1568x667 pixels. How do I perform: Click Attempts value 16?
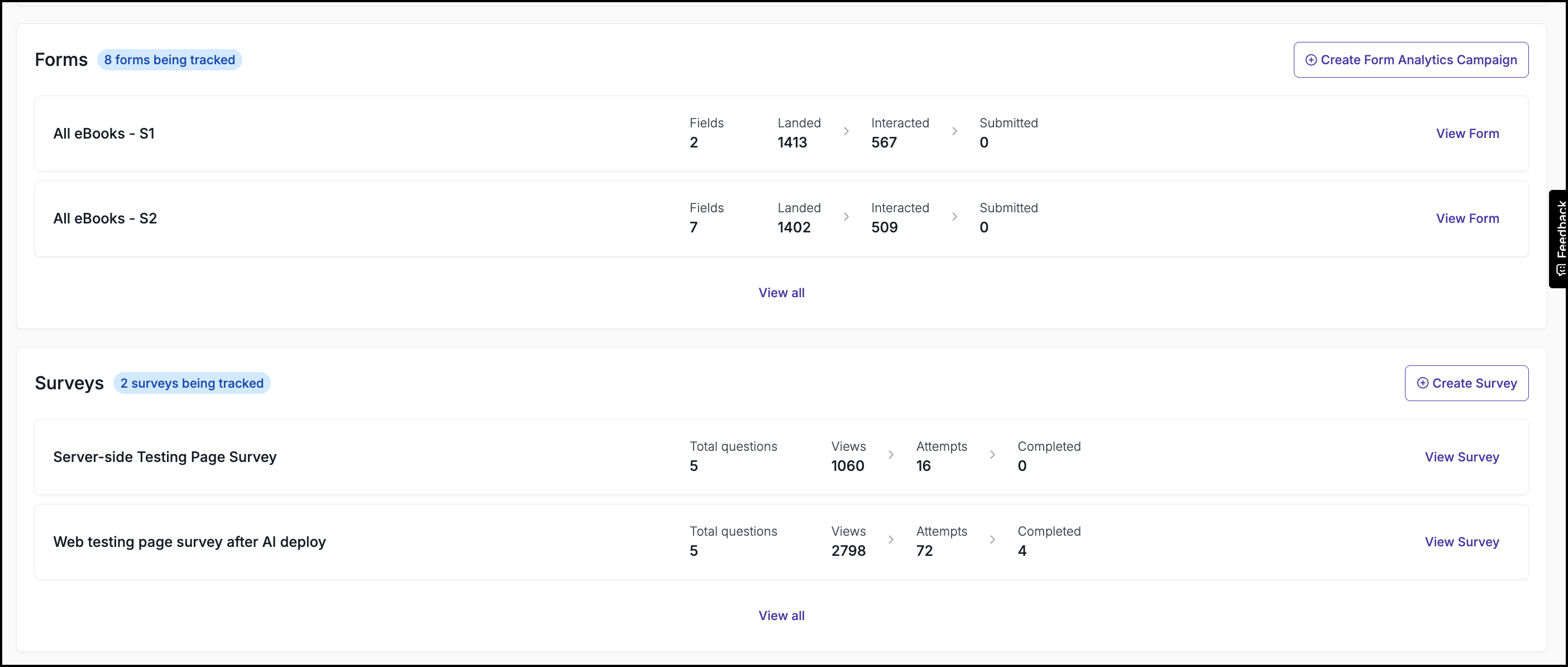(924, 465)
